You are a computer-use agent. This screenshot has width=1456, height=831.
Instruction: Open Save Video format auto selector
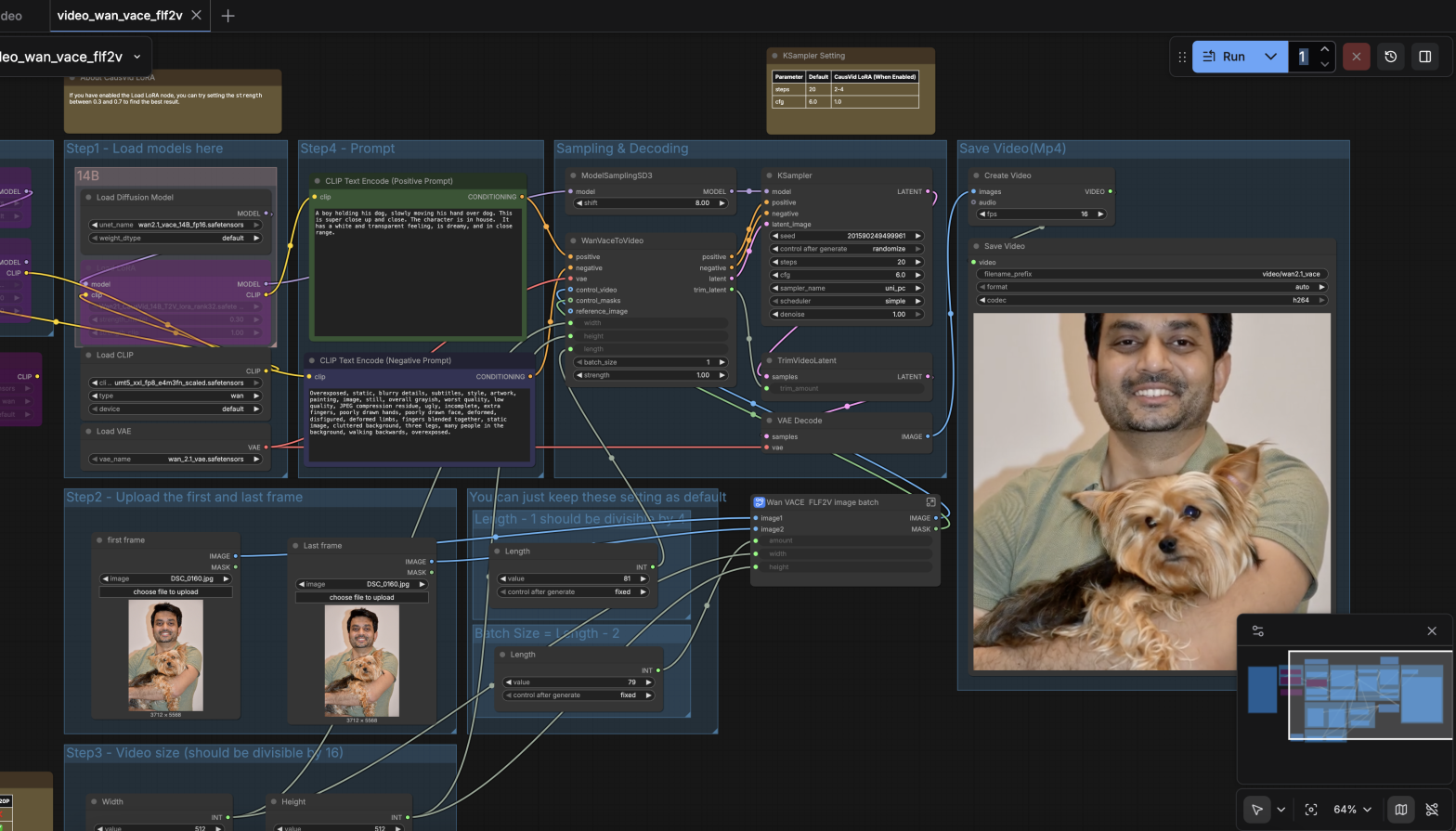tap(1152, 287)
